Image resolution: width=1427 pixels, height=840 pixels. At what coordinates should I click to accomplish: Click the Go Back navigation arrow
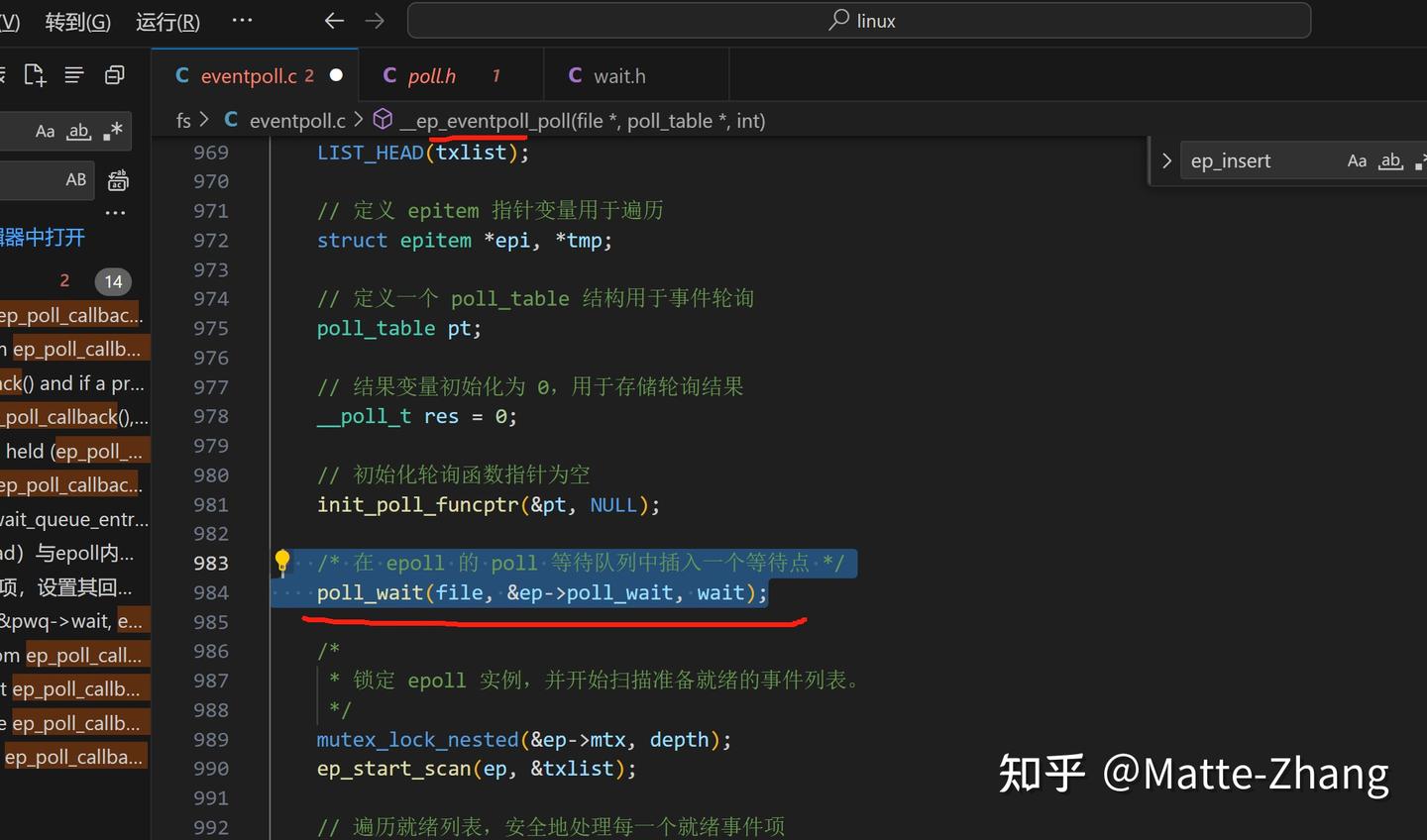pos(334,20)
